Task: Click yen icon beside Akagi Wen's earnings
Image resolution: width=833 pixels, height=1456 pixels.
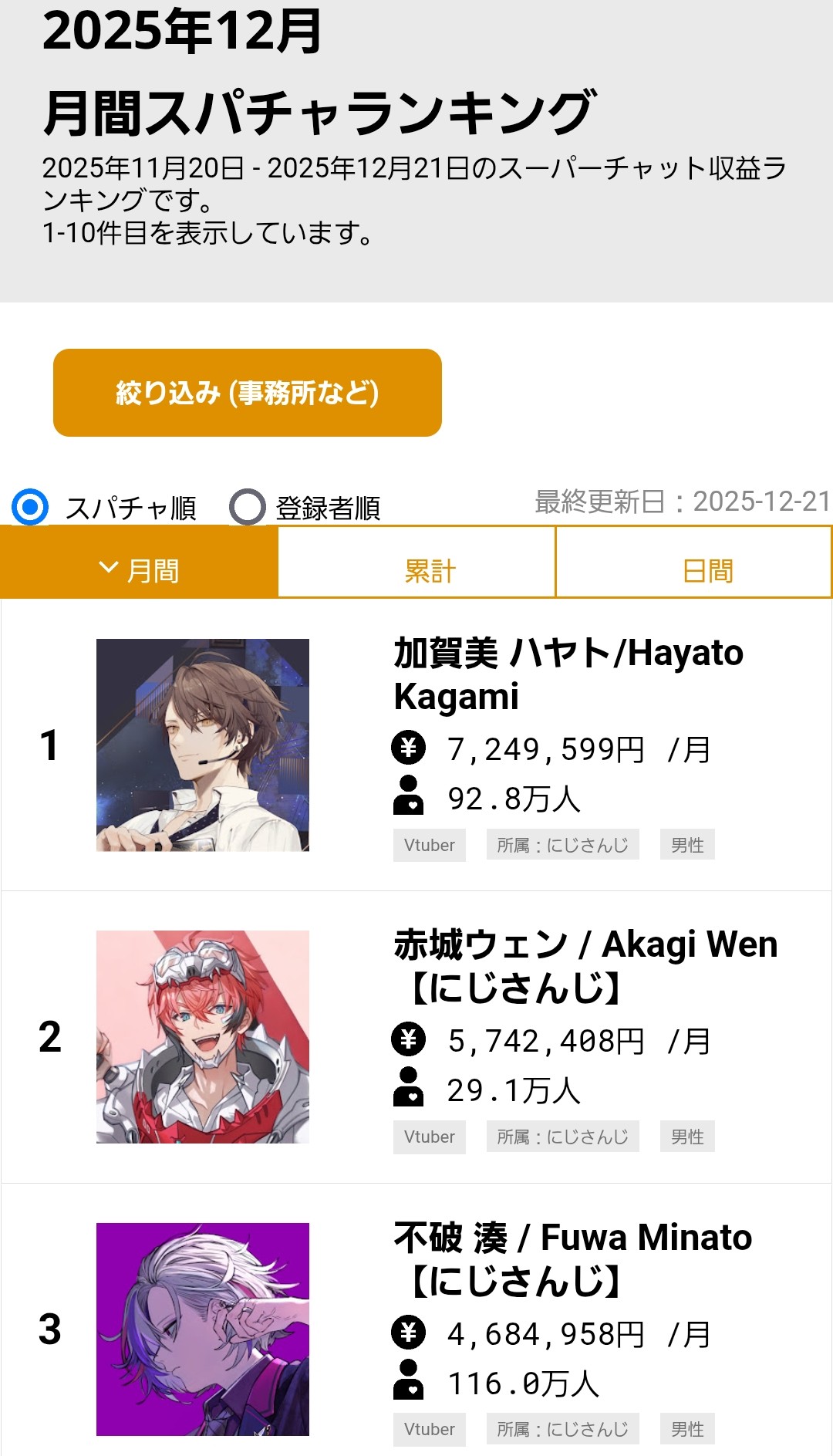Action: click(x=408, y=1039)
